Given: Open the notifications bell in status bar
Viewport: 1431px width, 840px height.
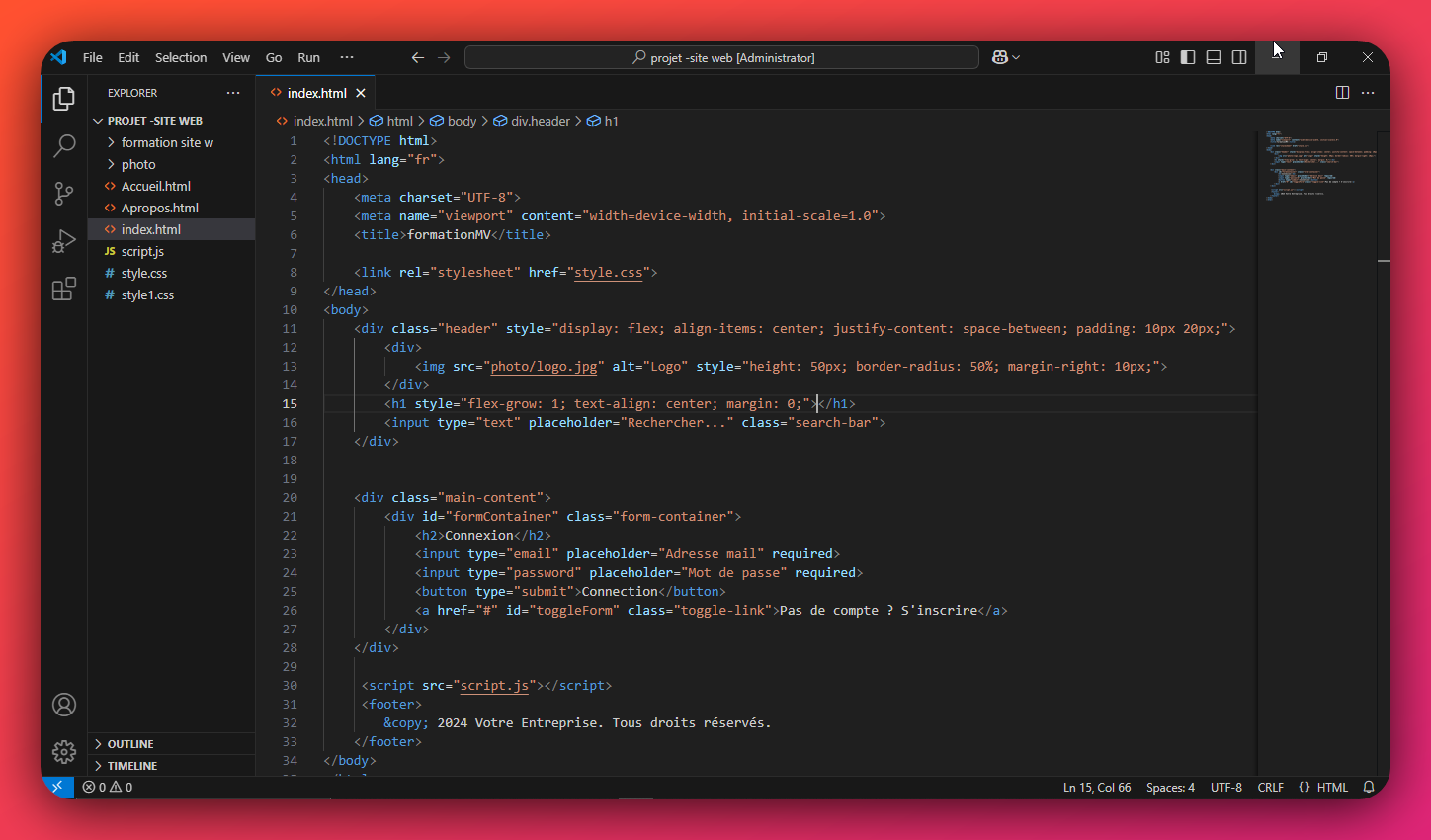Looking at the screenshot, I should [1369, 788].
